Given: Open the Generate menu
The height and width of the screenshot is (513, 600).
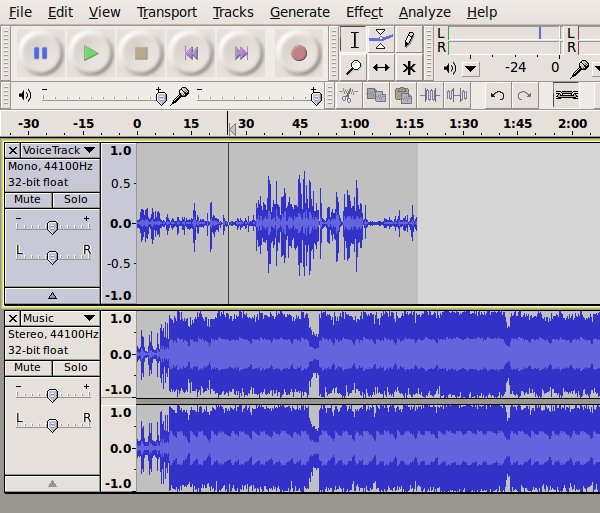Looking at the screenshot, I should [300, 12].
